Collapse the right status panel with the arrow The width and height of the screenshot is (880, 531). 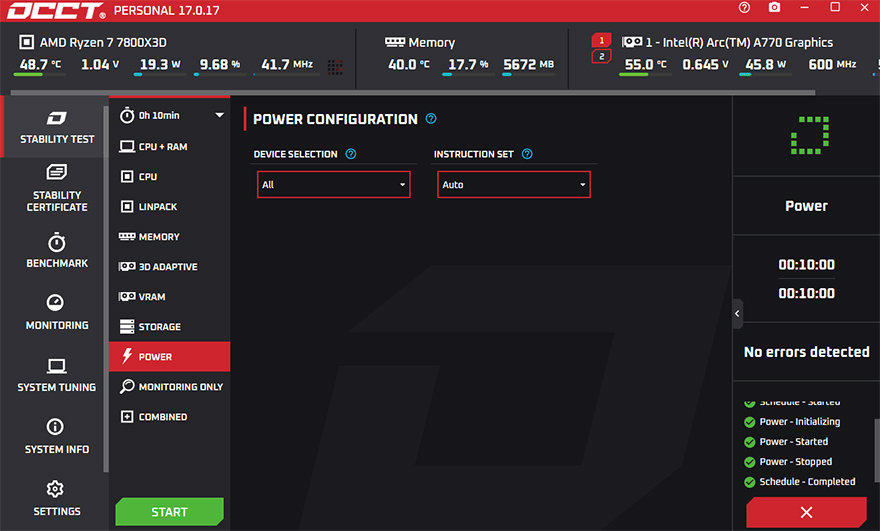click(x=737, y=314)
